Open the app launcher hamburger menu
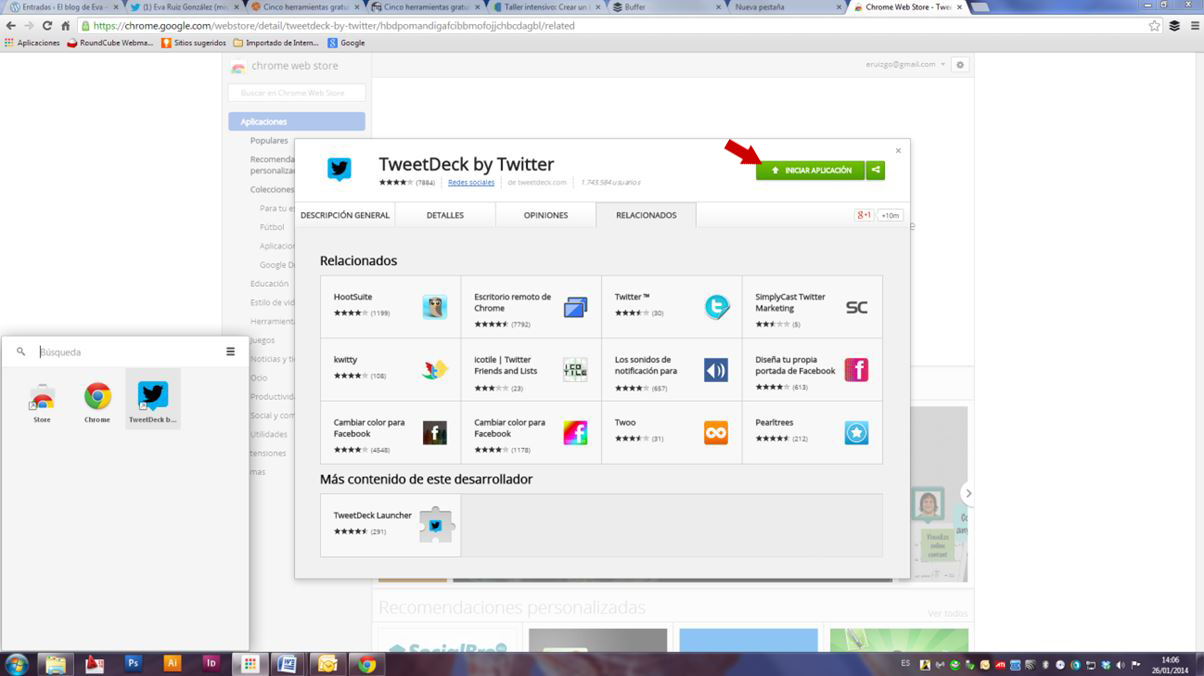The image size is (1204, 676). click(230, 352)
